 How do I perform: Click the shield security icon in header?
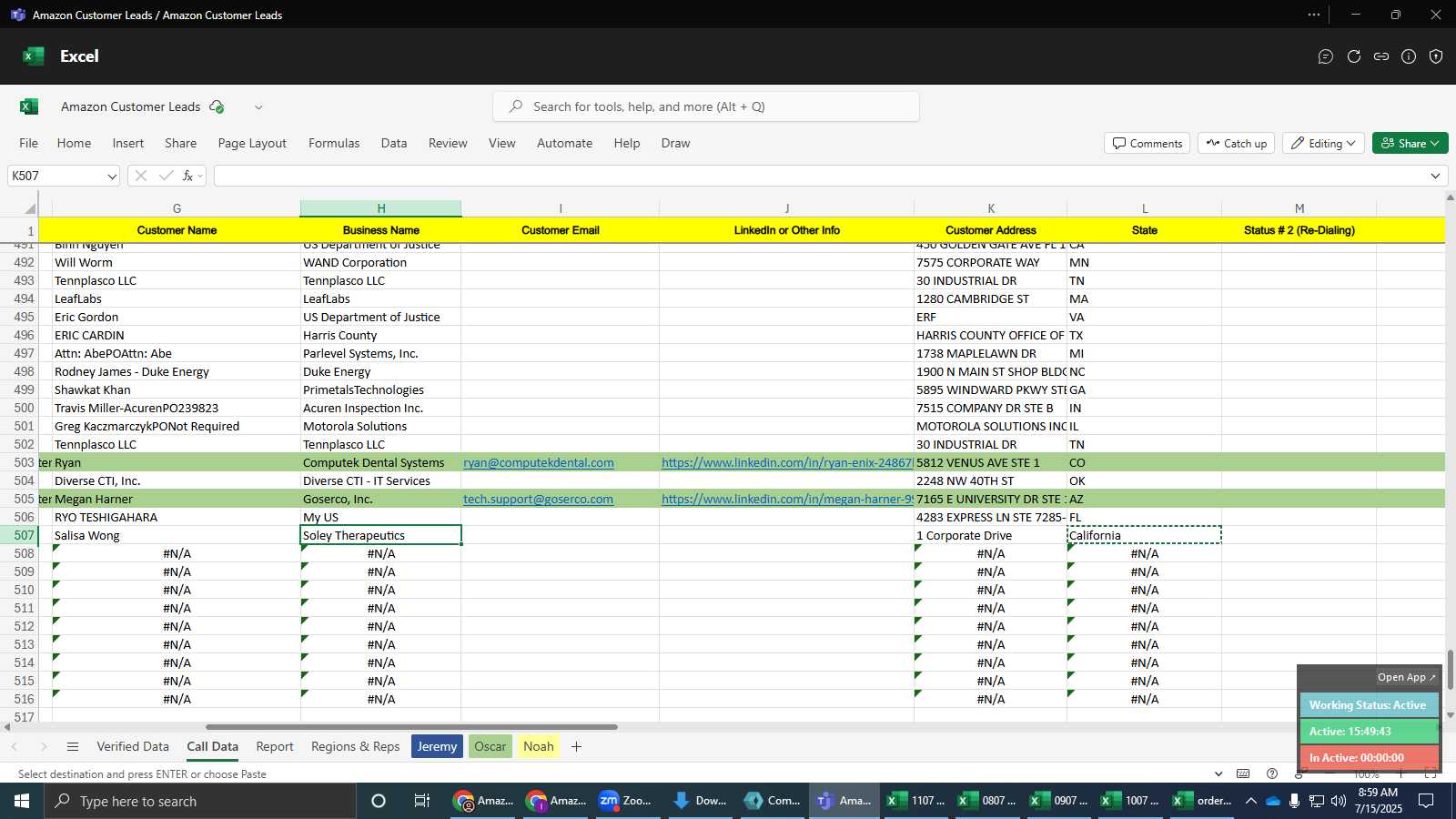coord(1436,56)
